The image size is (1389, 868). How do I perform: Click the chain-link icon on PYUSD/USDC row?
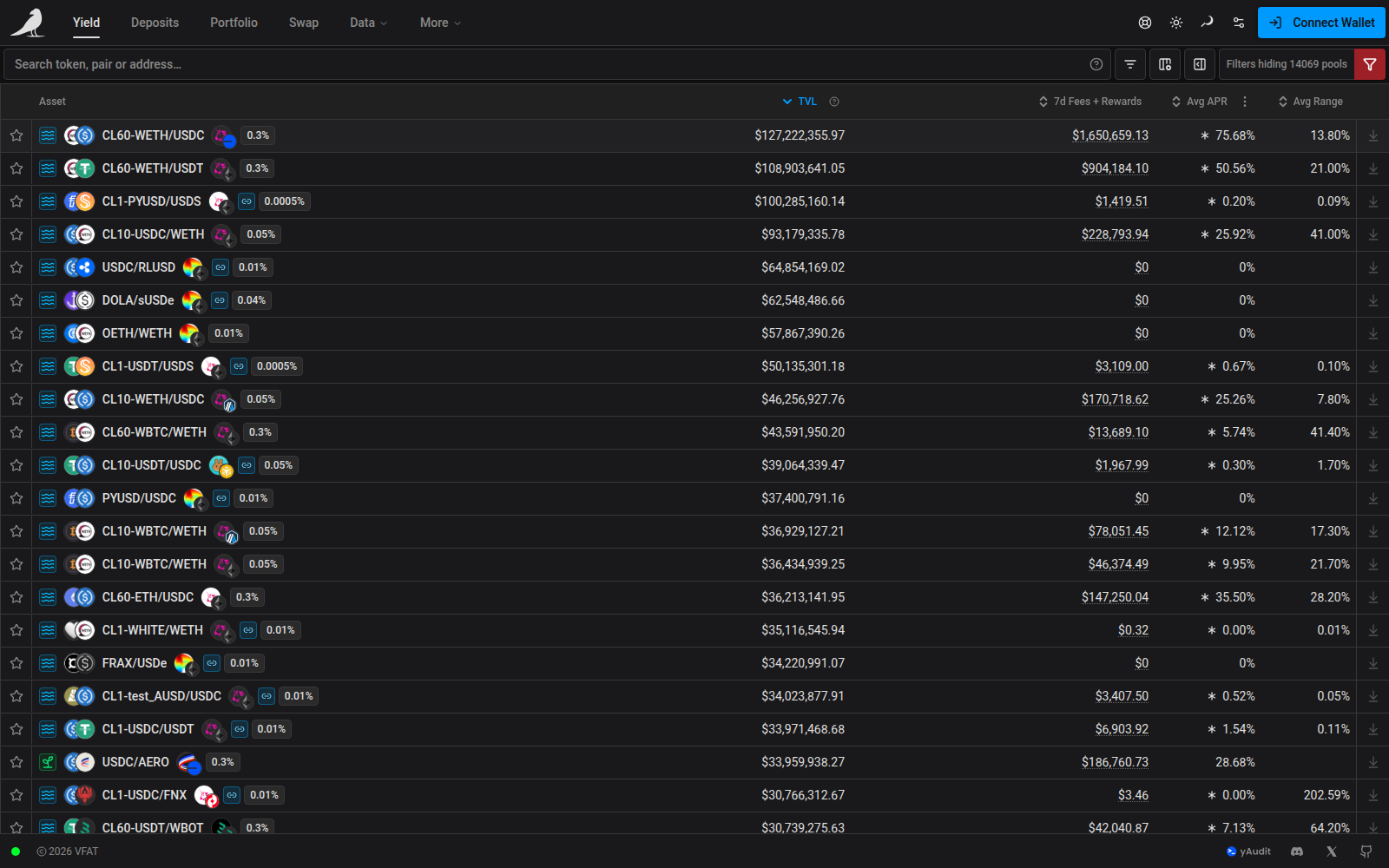221,498
